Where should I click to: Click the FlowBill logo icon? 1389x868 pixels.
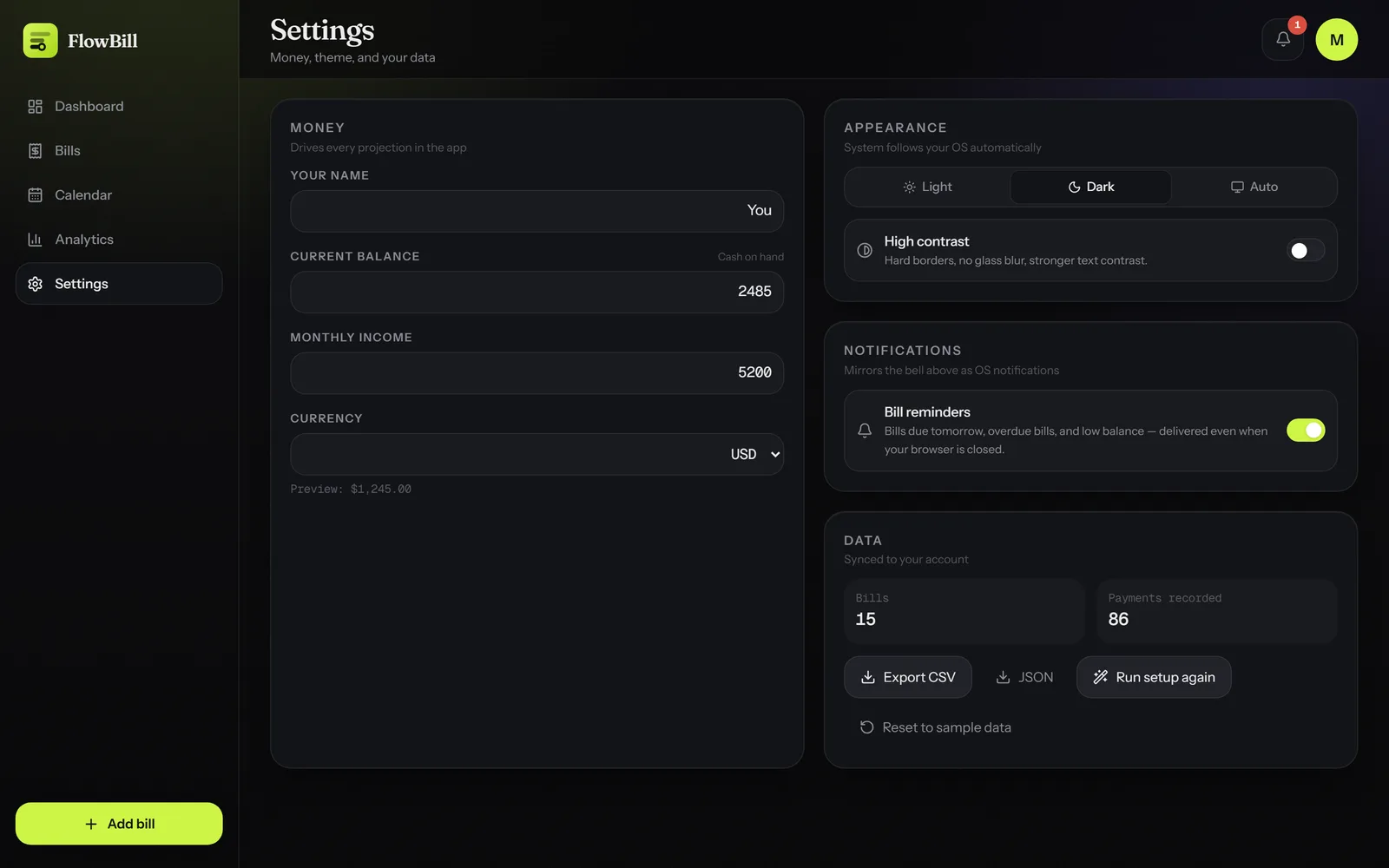pyautogui.click(x=40, y=41)
